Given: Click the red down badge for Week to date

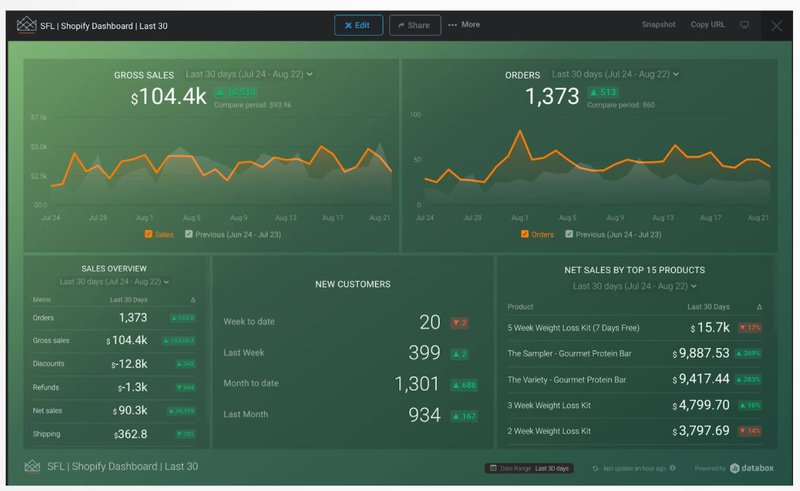Looking at the screenshot, I should (x=459, y=323).
